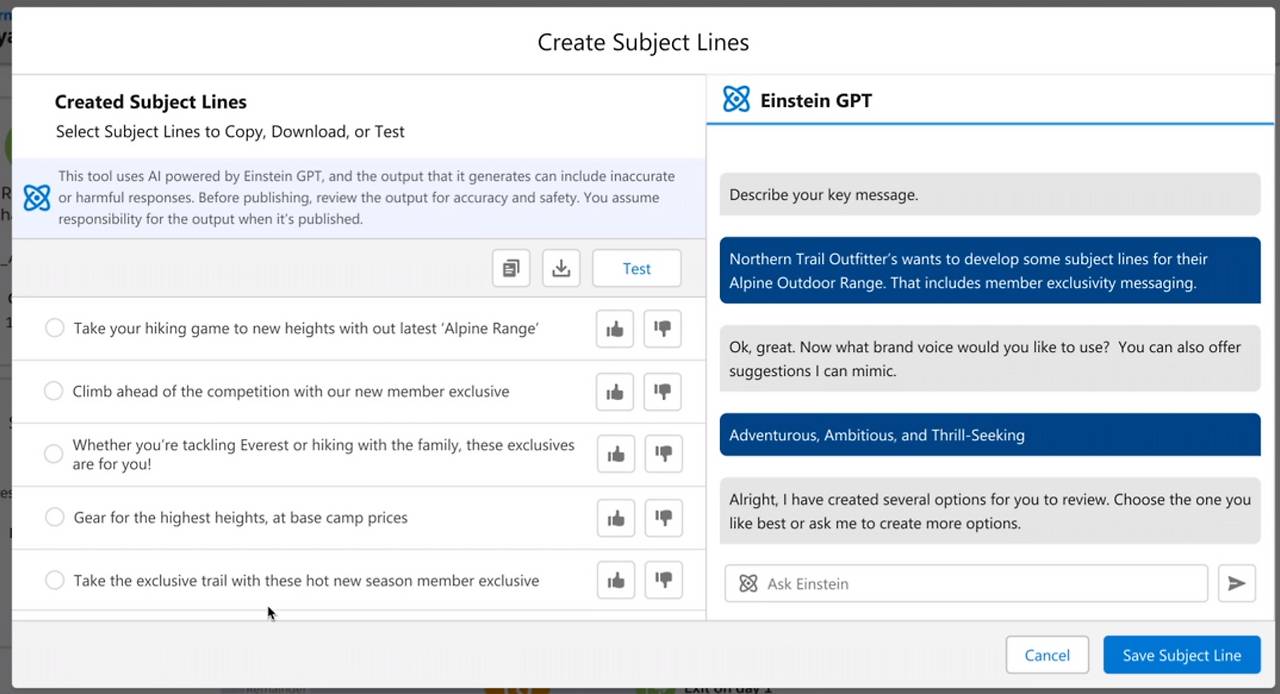This screenshot has height=694, width=1280.
Task: Click the Test button
Action: [636, 268]
